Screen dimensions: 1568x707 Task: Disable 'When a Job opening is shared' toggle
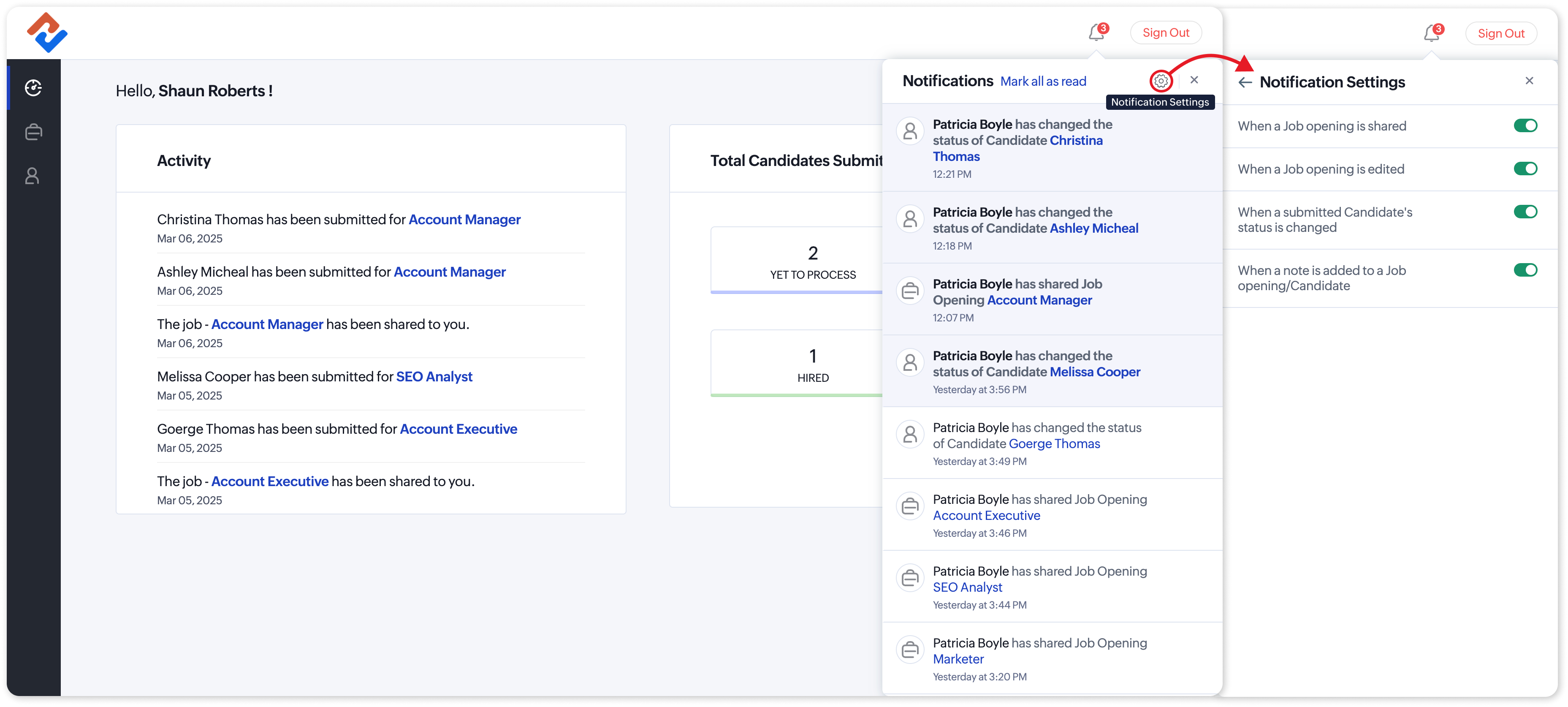pyautogui.click(x=1525, y=126)
